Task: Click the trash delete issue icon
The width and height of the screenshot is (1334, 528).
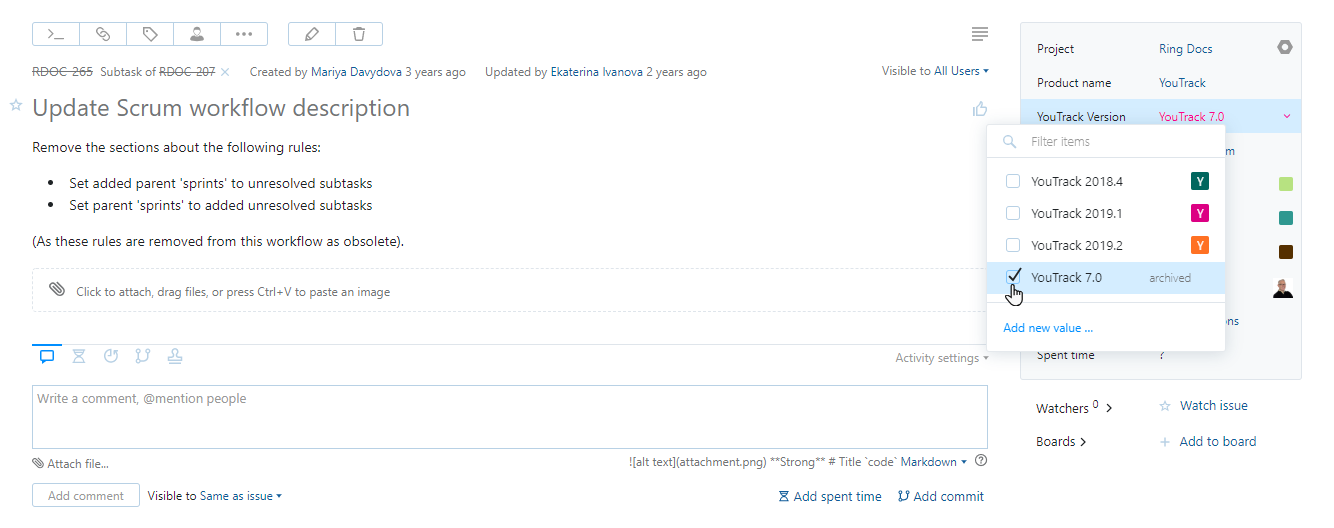Action: 359,34
